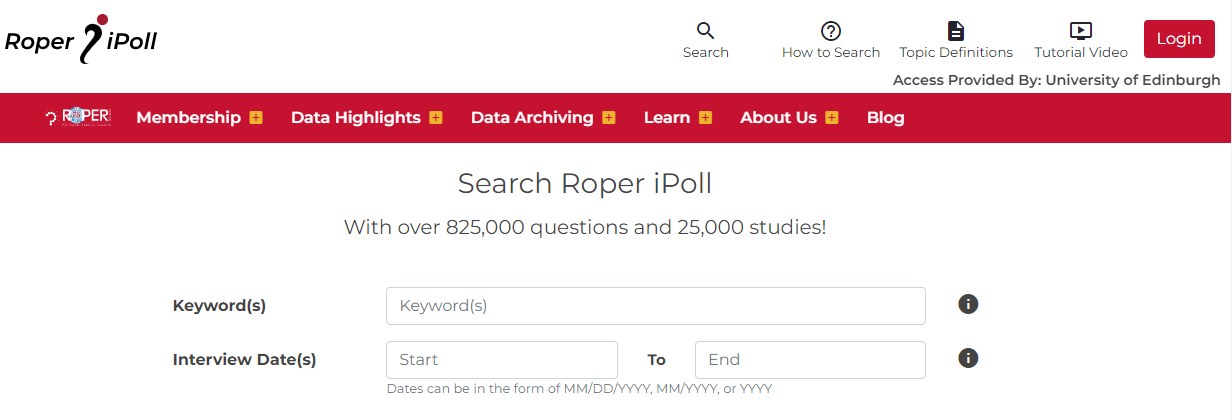Viewport: 1232px width, 420px height.
Task: Click the End date input field
Action: point(810,360)
